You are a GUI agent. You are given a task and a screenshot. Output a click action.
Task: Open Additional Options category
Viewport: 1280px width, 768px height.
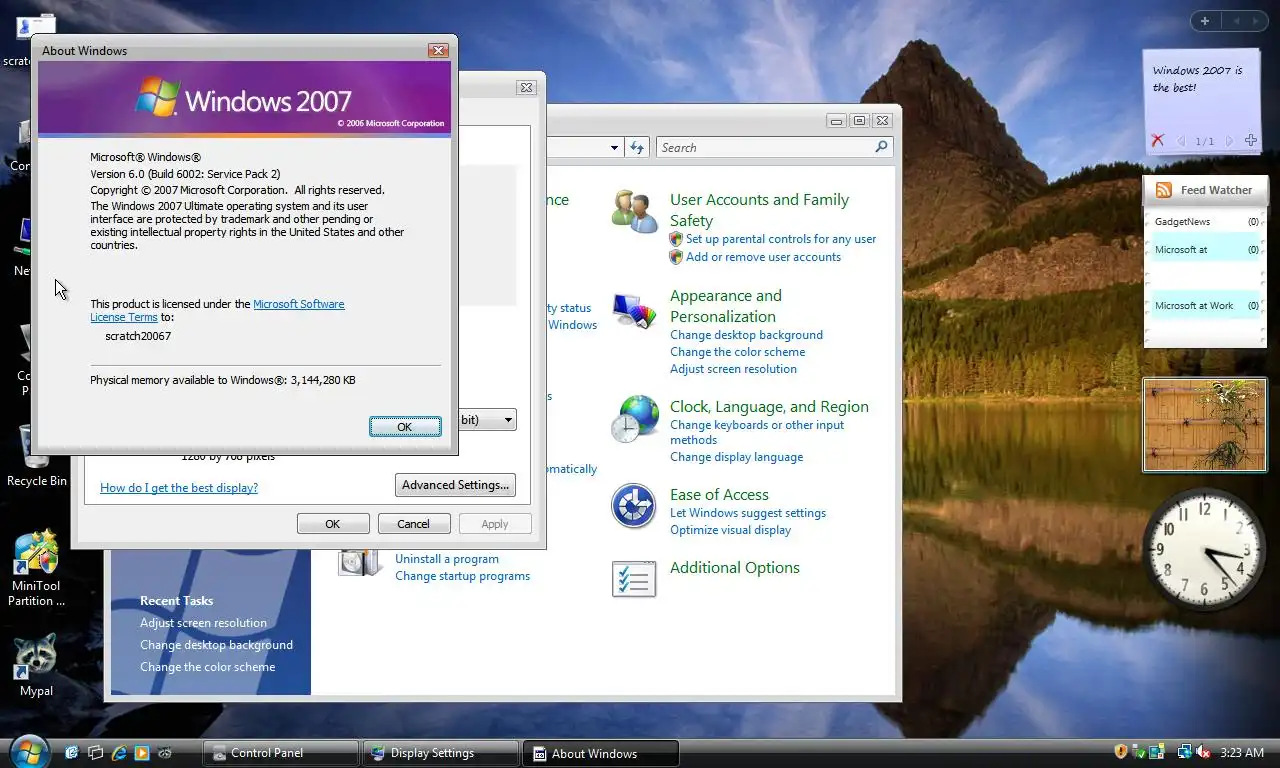pyautogui.click(x=735, y=568)
